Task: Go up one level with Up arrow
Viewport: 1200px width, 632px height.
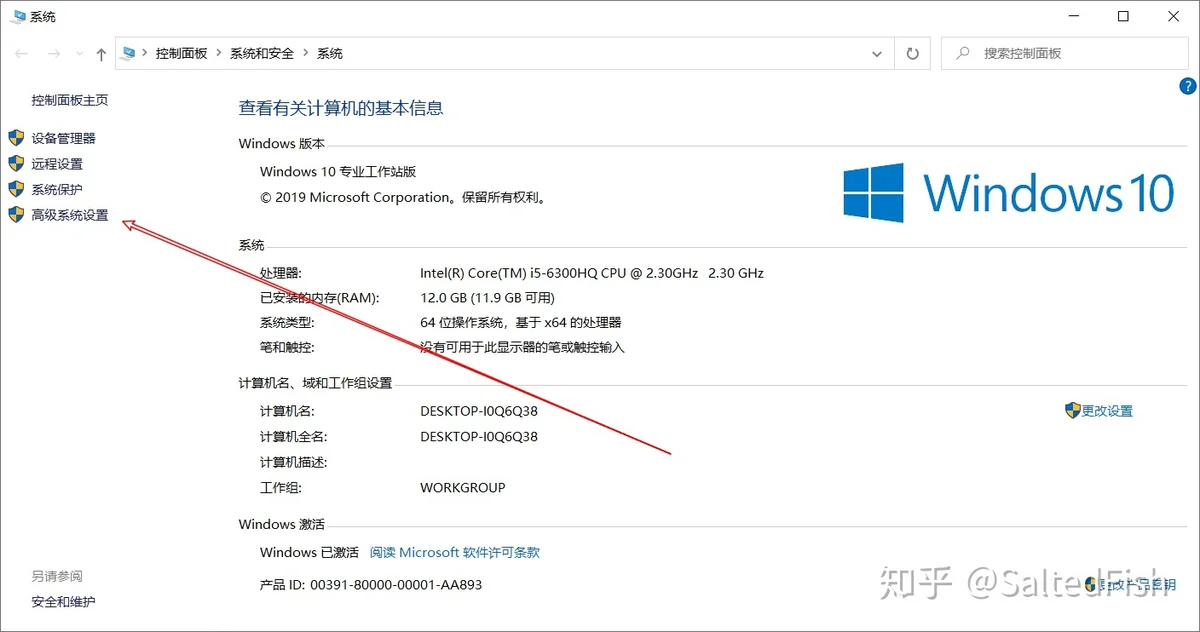Action: [101, 54]
